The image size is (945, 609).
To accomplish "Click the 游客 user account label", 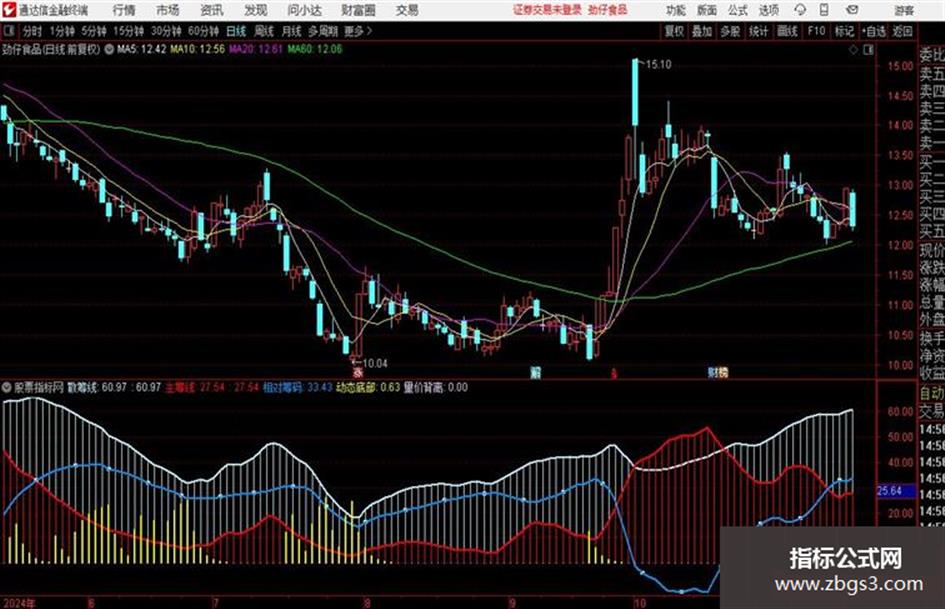I will [x=904, y=10].
